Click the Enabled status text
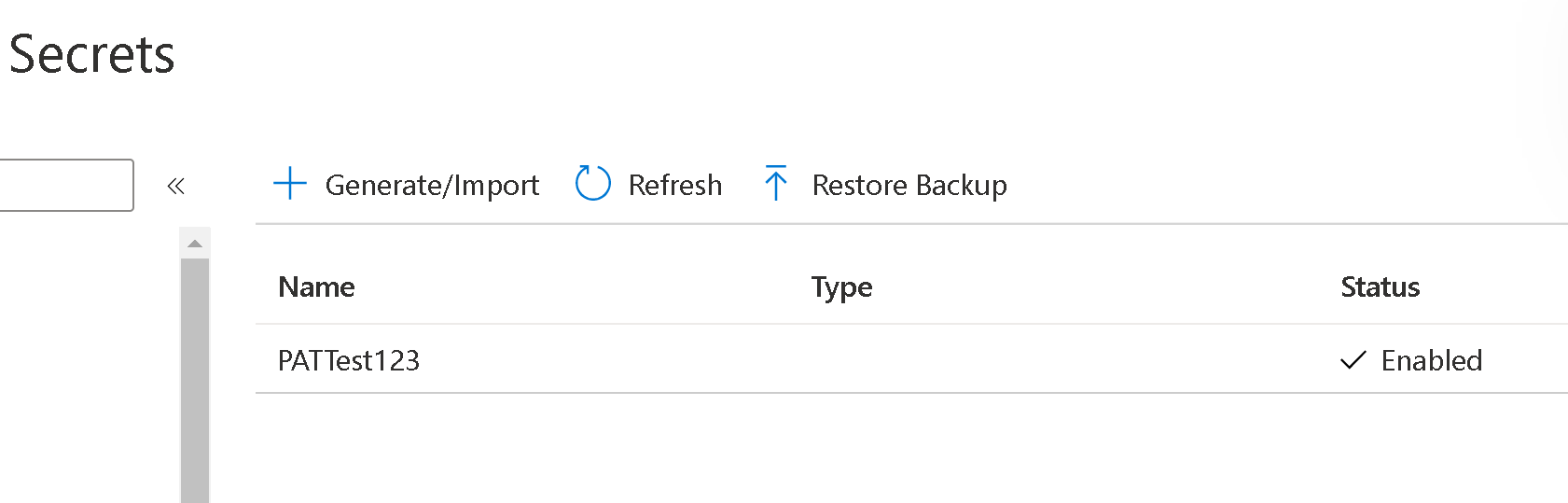The height and width of the screenshot is (503, 1568). (1431, 360)
